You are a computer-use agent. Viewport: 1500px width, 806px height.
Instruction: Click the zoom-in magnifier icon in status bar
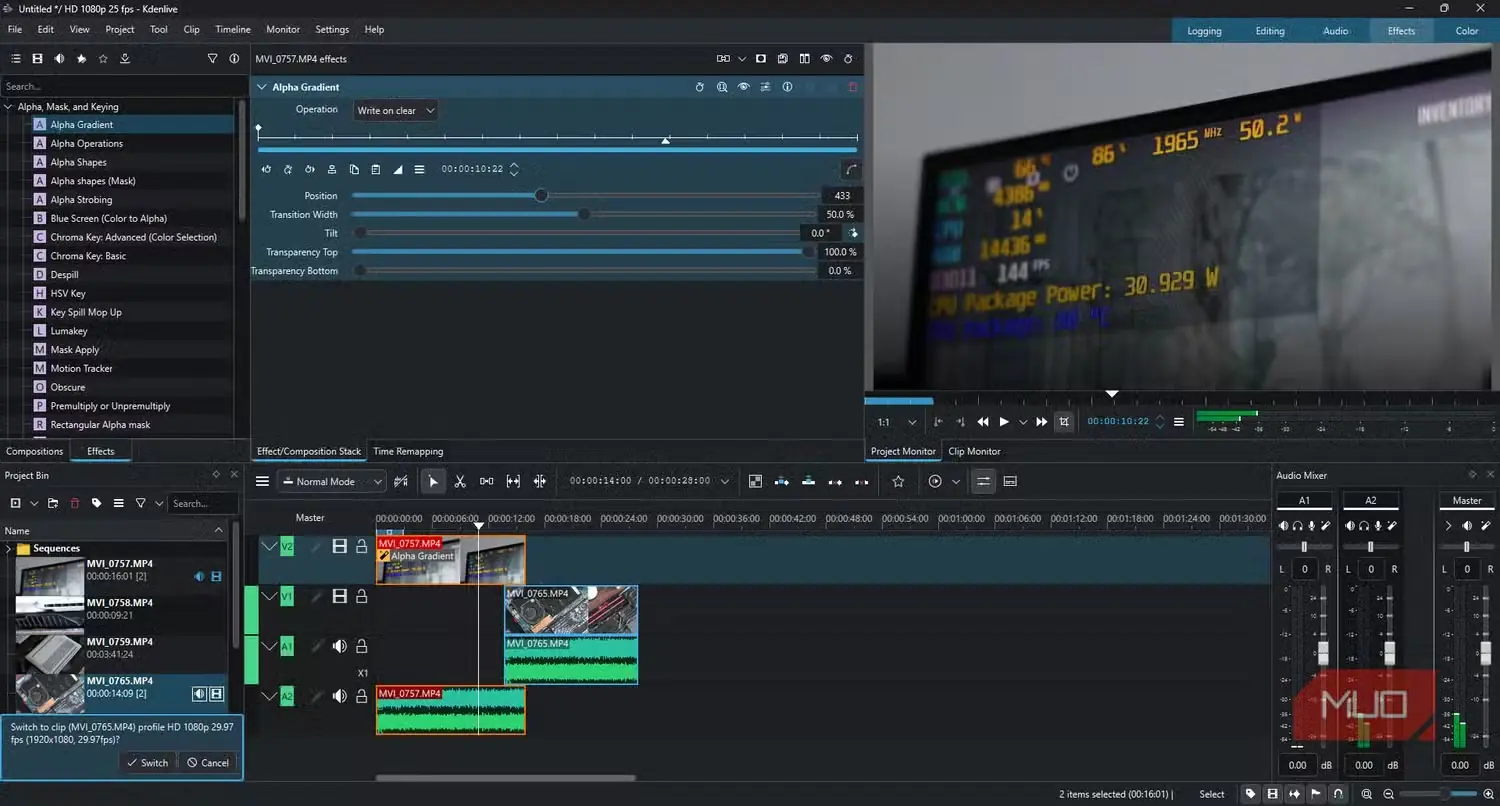coord(1488,794)
